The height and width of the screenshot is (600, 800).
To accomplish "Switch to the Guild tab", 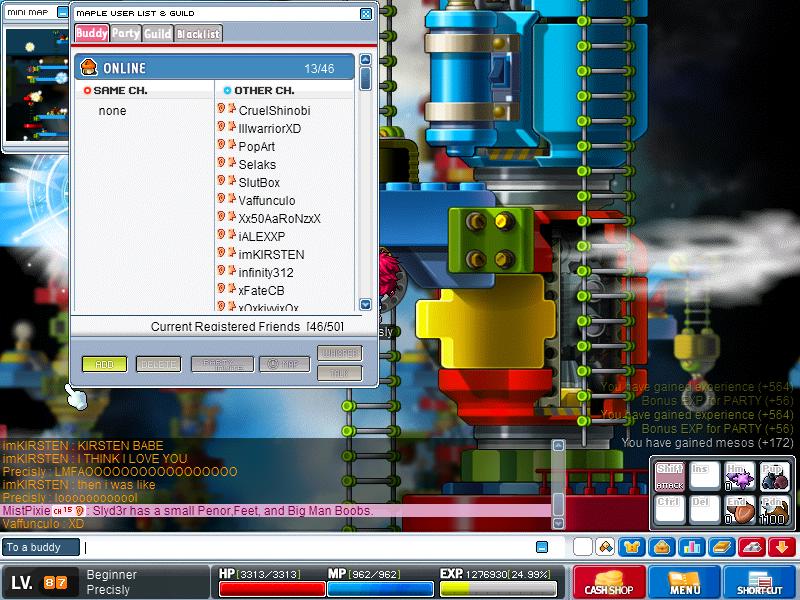I will click(x=158, y=34).
